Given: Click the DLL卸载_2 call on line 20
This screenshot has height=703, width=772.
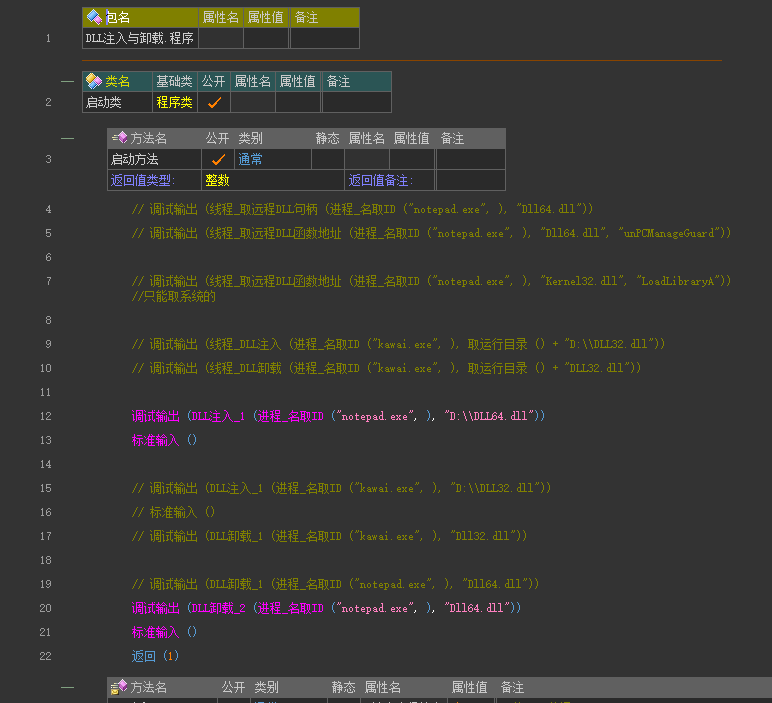Looking at the screenshot, I should pos(218,608).
